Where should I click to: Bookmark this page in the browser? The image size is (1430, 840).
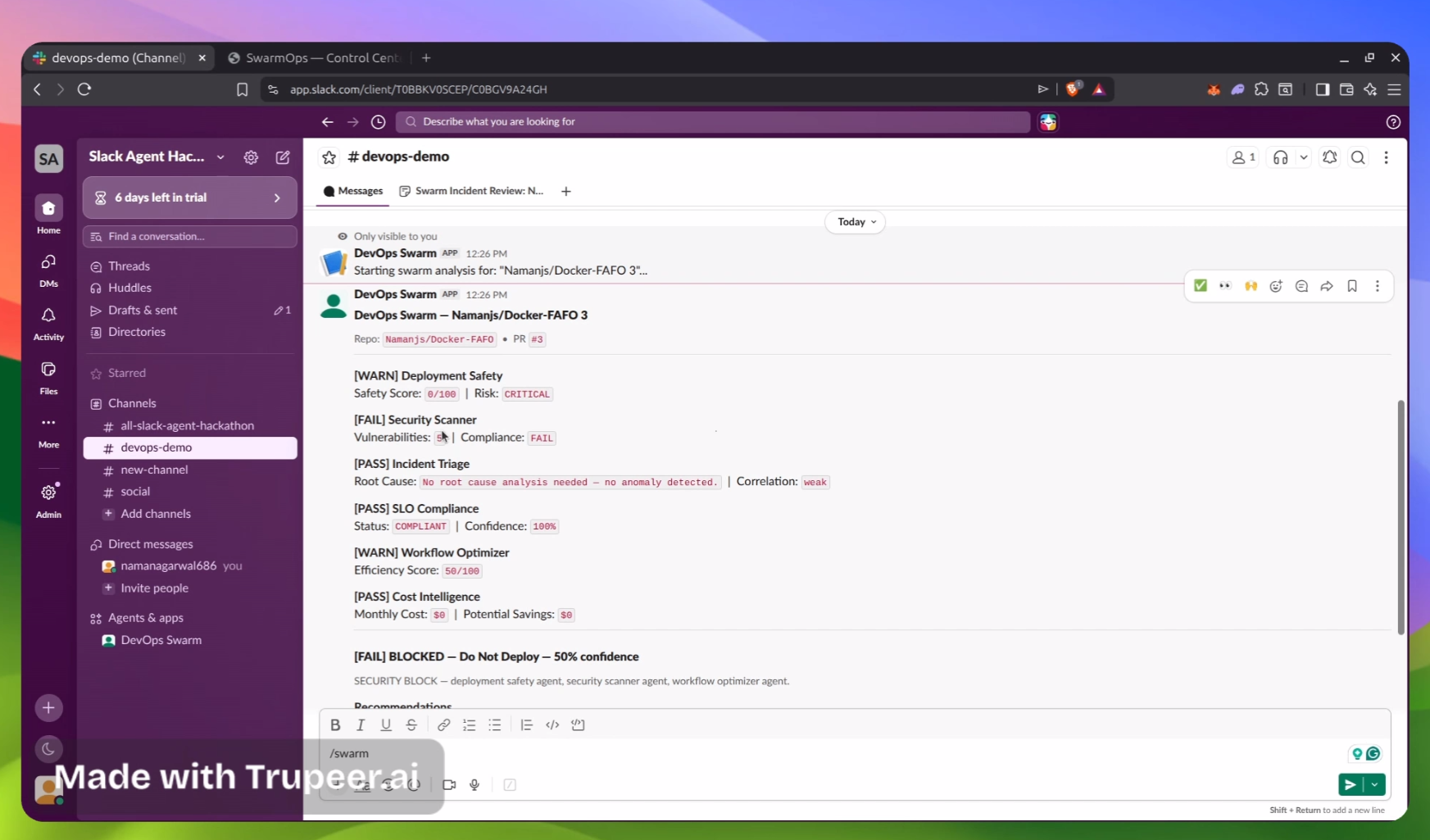pyautogui.click(x=242, y=89)
